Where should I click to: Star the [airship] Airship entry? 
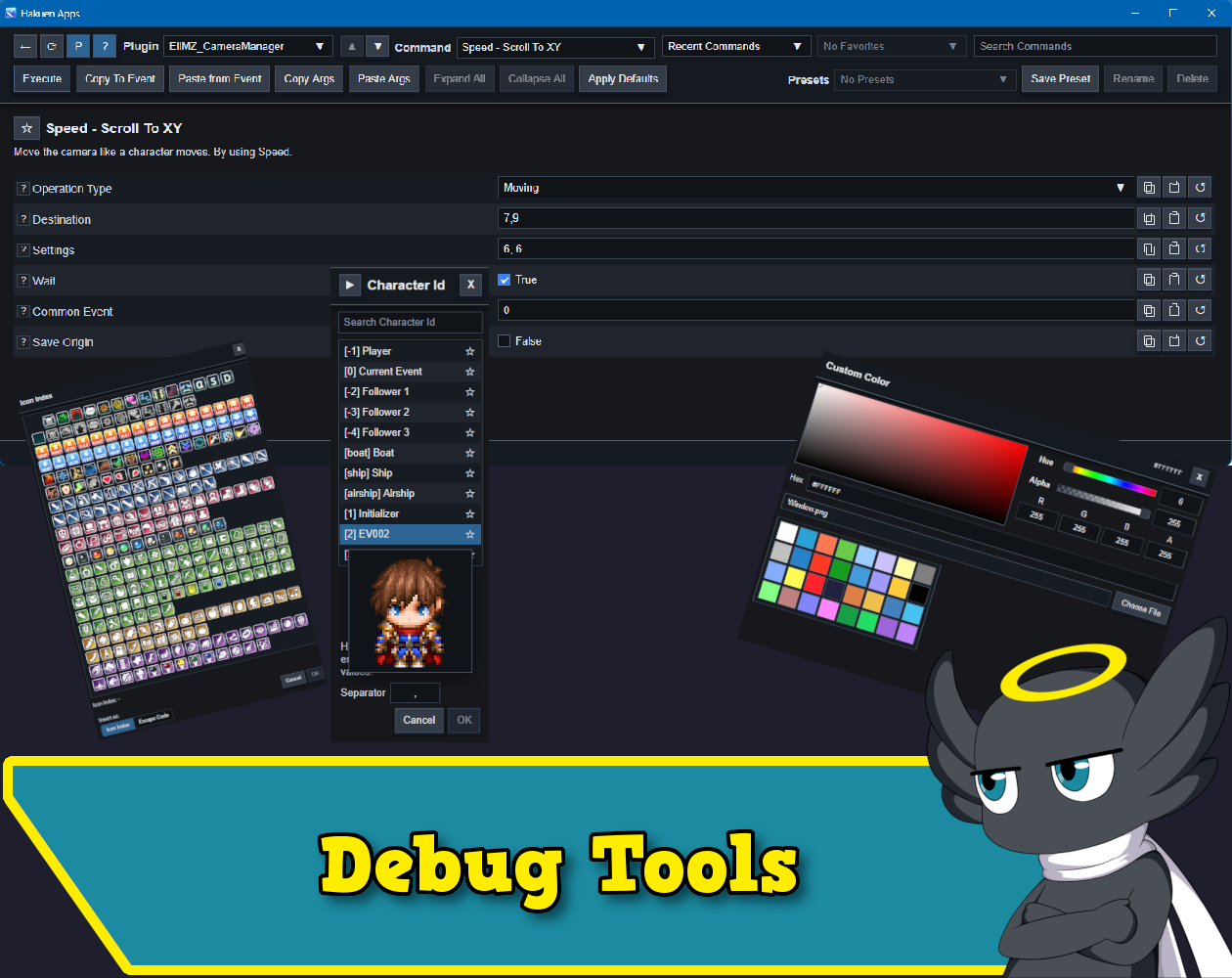[470, 494]
